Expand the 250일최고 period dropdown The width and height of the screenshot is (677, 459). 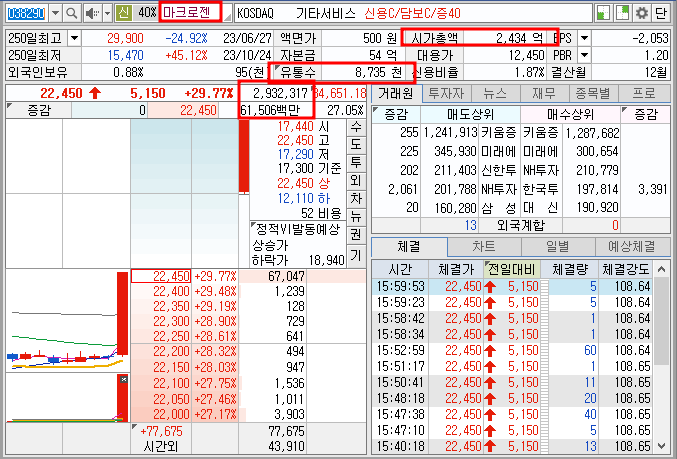[x=74, y=38]
